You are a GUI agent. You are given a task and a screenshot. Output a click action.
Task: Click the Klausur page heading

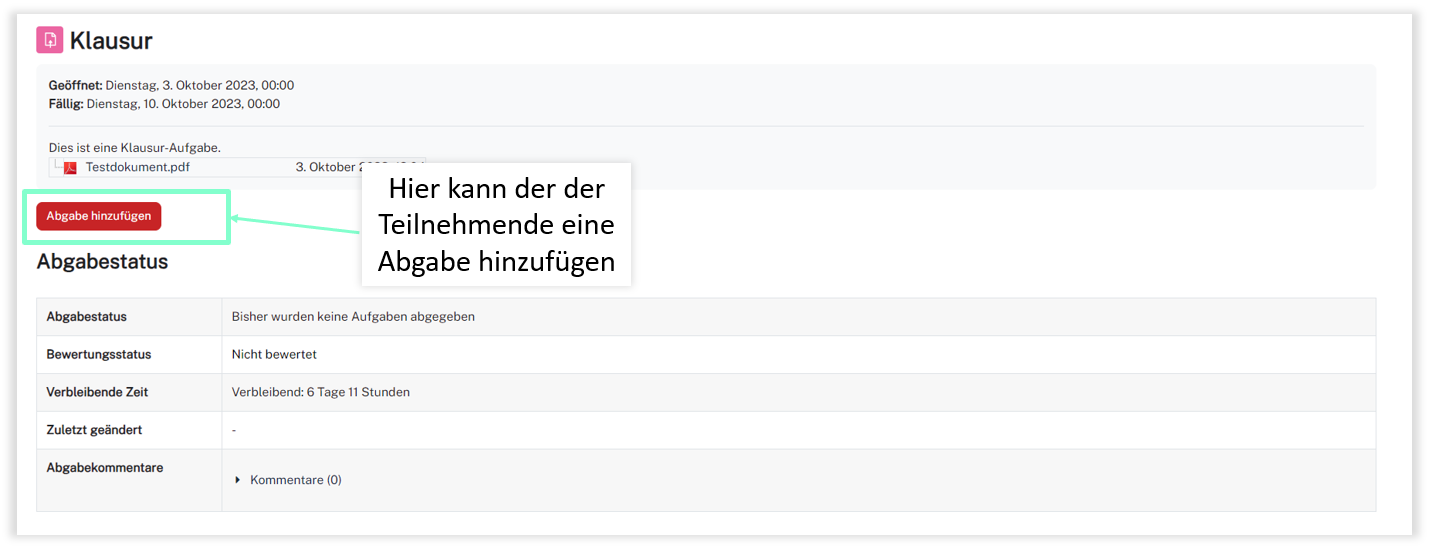tap(111, 41)
